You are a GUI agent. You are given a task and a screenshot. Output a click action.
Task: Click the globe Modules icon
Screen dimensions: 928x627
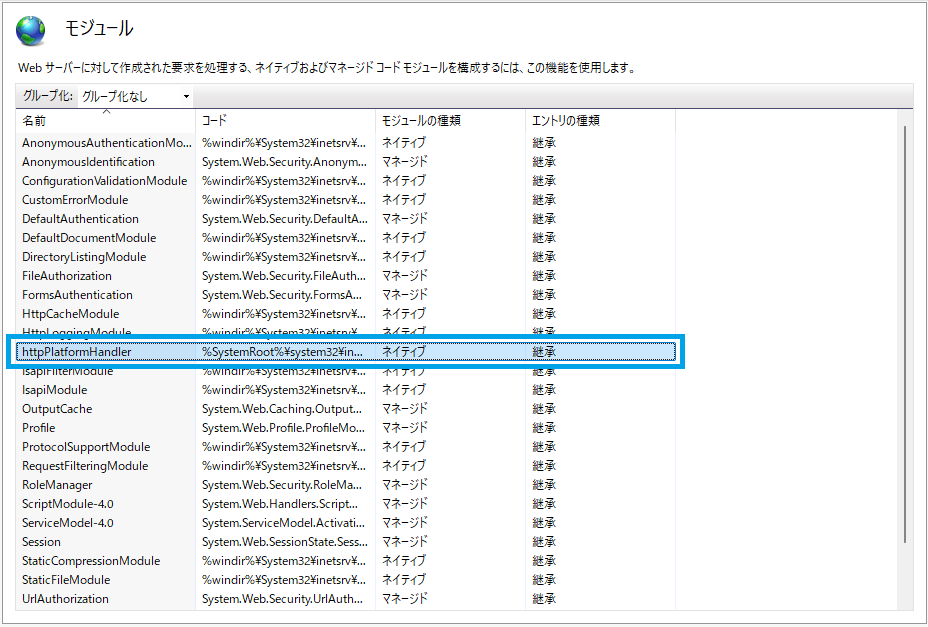click(x=30, y=31)
